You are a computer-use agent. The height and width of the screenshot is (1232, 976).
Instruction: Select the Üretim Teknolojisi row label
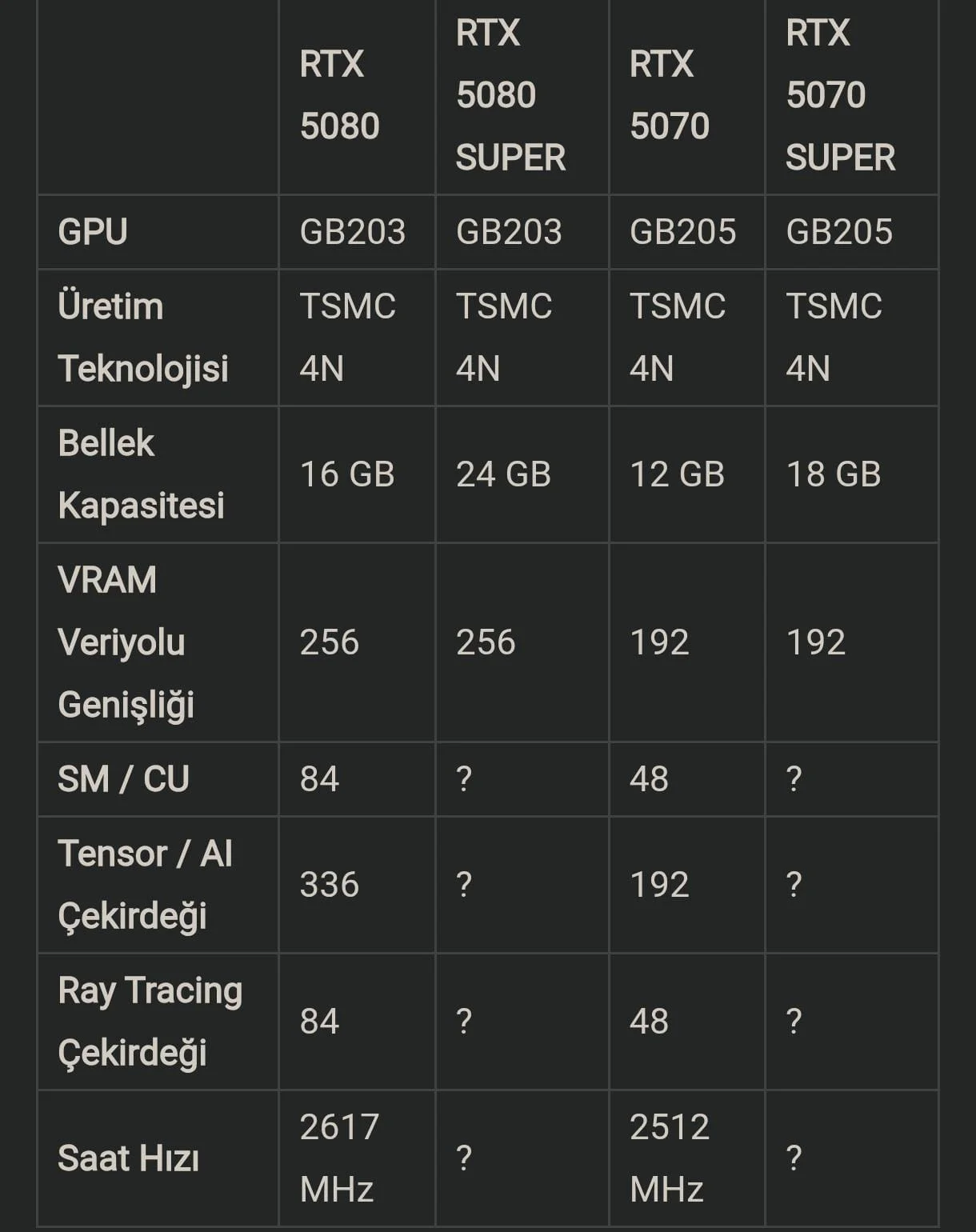[143, 338]
